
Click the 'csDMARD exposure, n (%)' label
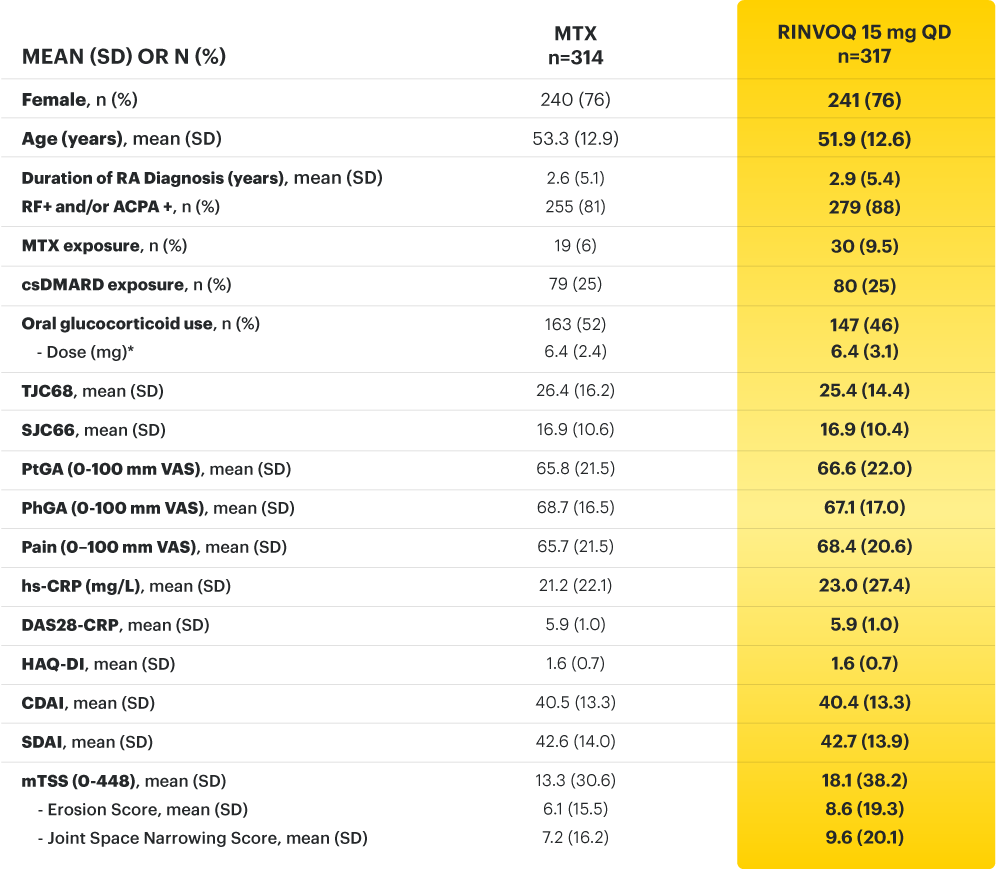pyautogui.click(x=126, y=284)
